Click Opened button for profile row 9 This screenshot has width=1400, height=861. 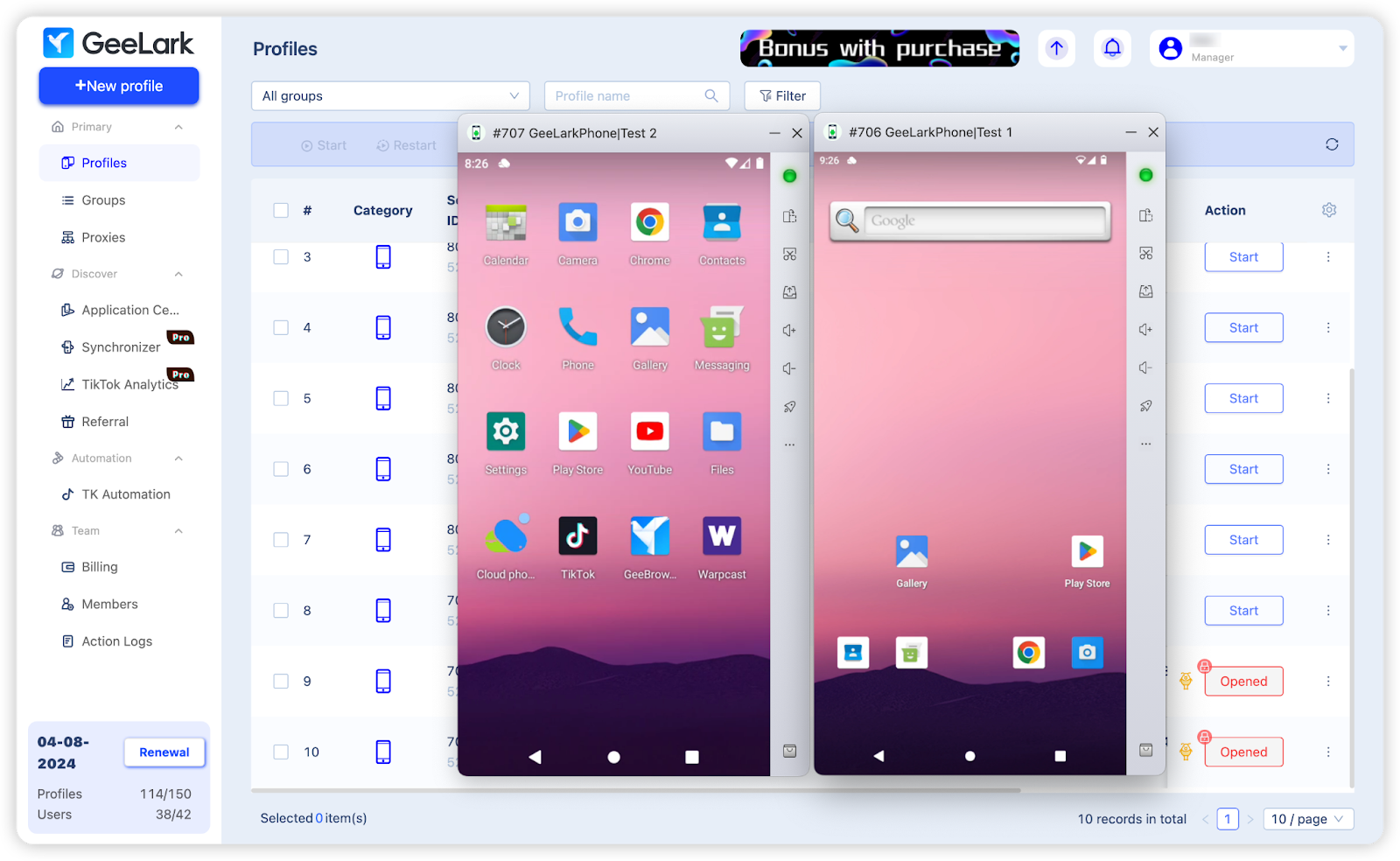1243,682
